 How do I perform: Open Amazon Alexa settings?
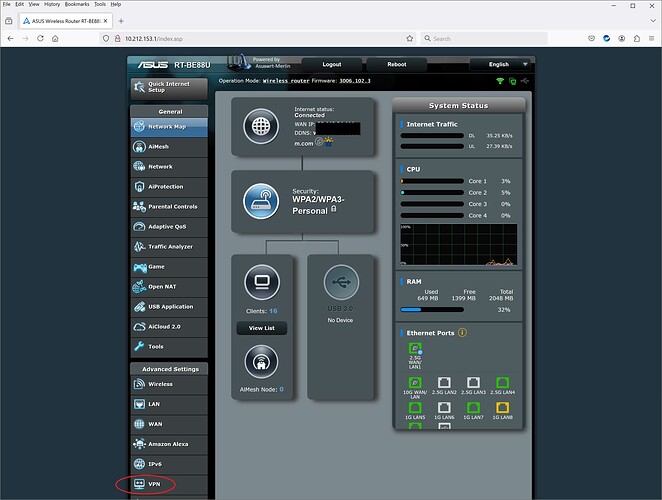(169, 444)
